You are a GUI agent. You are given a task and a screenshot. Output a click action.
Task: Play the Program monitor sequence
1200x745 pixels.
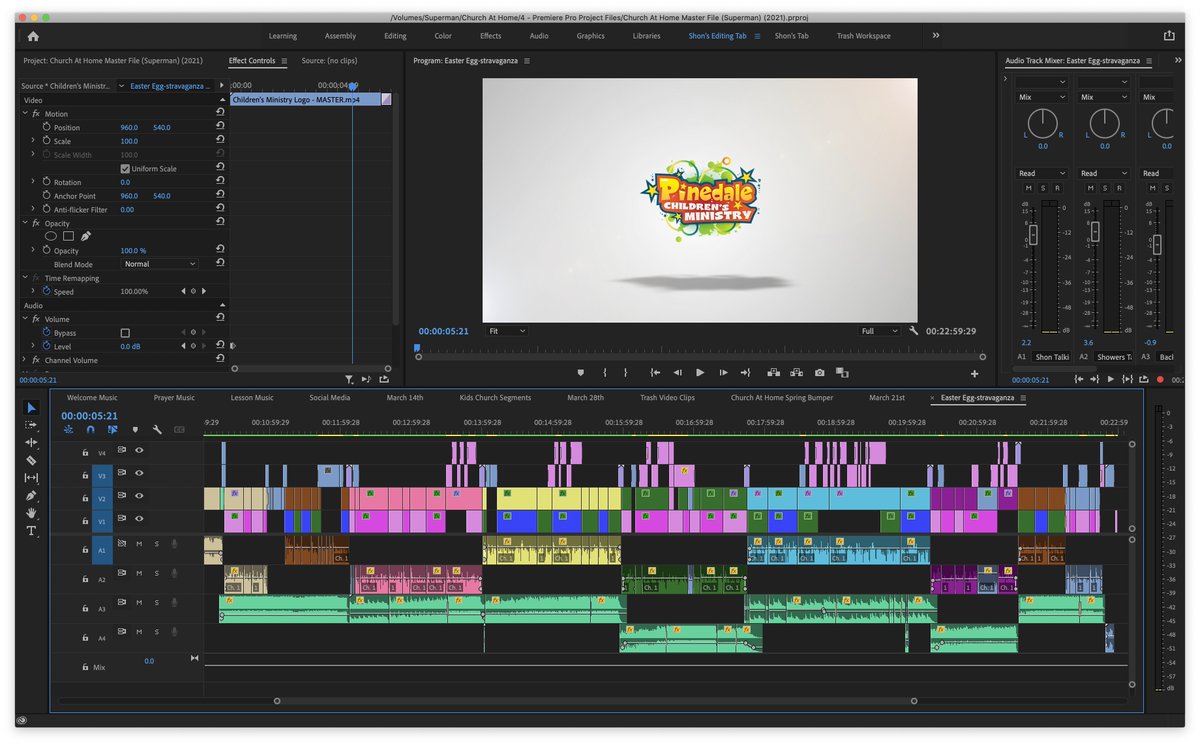699,372
